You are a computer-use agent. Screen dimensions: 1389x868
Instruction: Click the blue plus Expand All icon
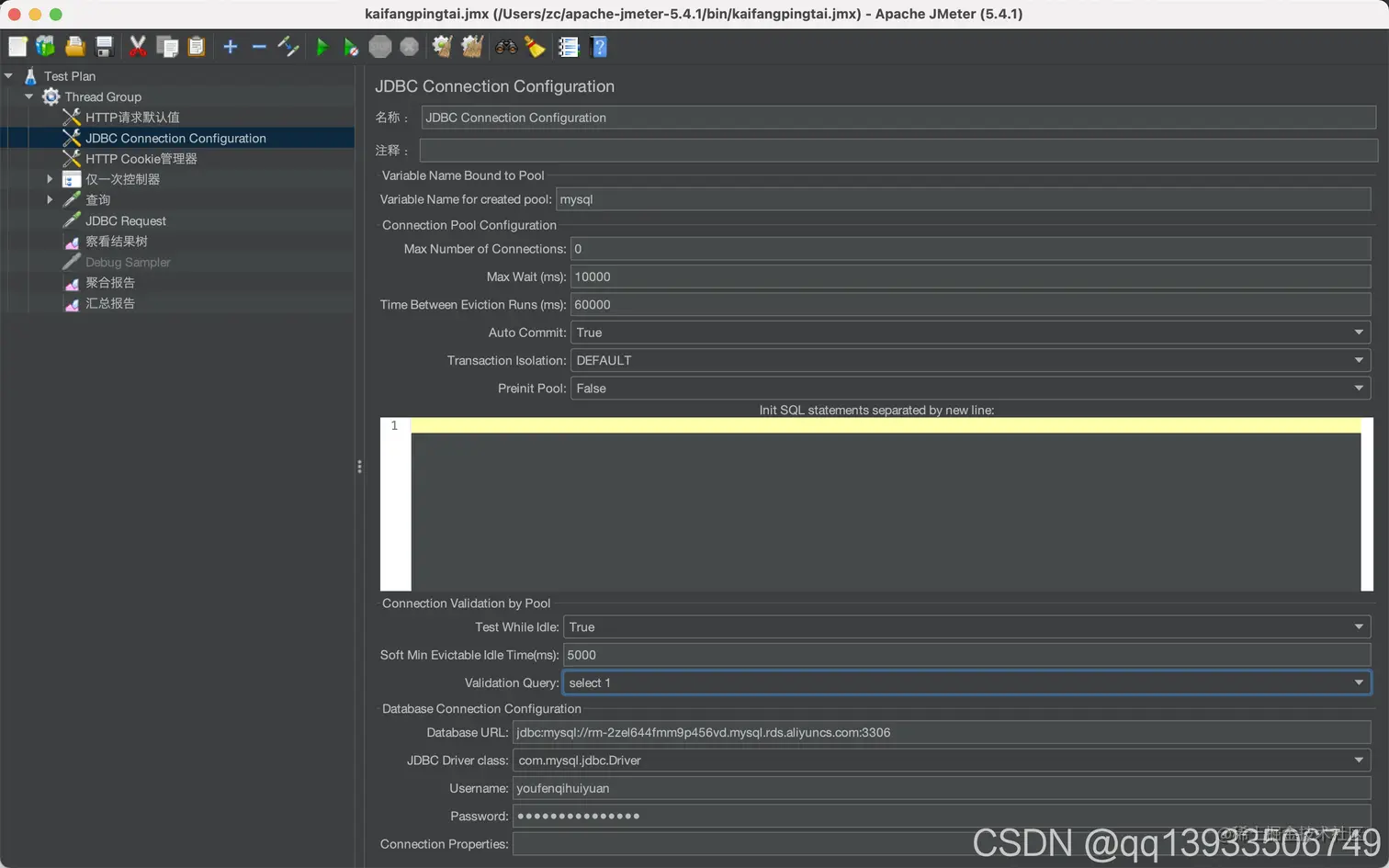231,47
